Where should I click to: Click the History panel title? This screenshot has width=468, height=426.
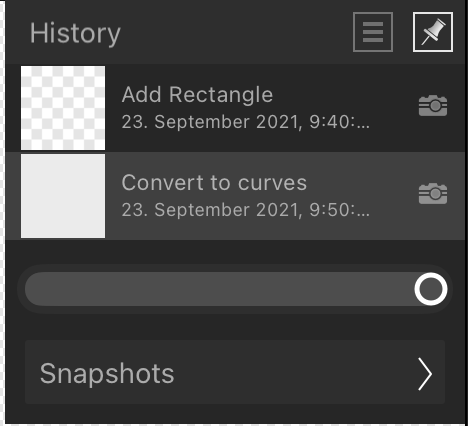[x=75, y=34]
